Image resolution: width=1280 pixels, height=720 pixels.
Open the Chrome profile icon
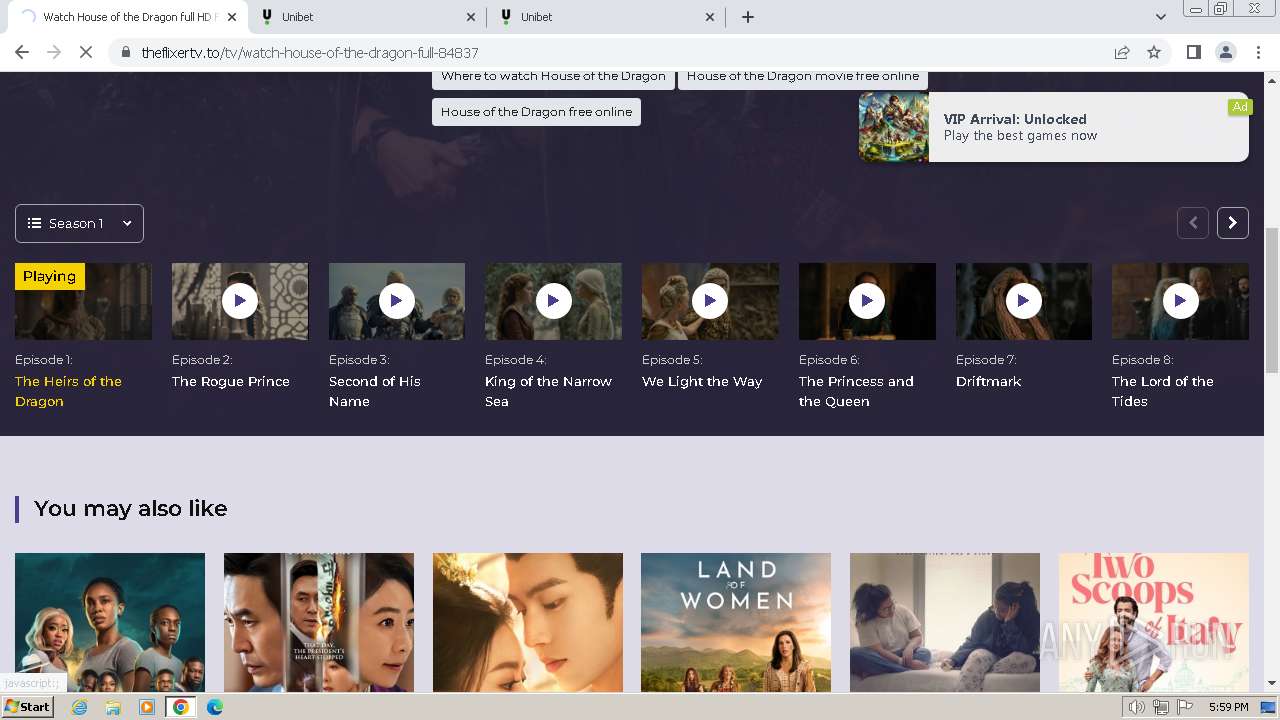point(1225,53)
